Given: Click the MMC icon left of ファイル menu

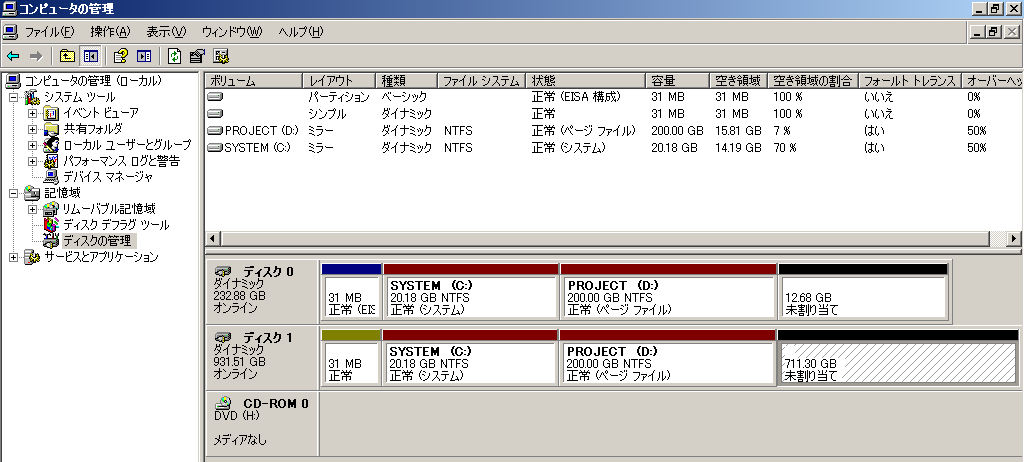Looking at the screenshot, I should click(x=9, y=32).
